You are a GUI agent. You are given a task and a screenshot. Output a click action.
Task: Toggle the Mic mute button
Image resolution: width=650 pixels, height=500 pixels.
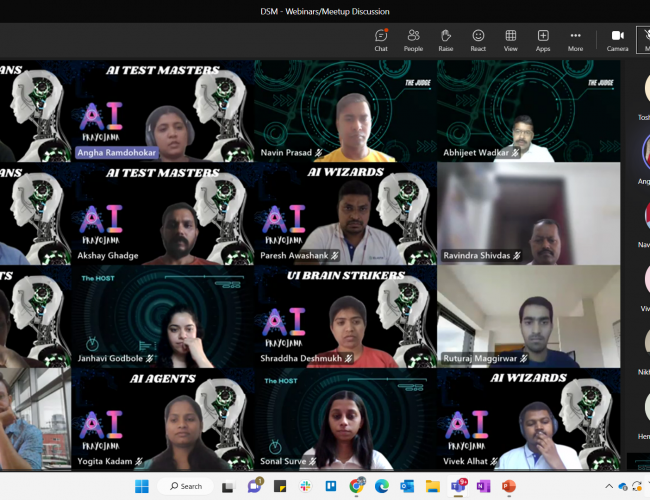(x=645, y=40)
